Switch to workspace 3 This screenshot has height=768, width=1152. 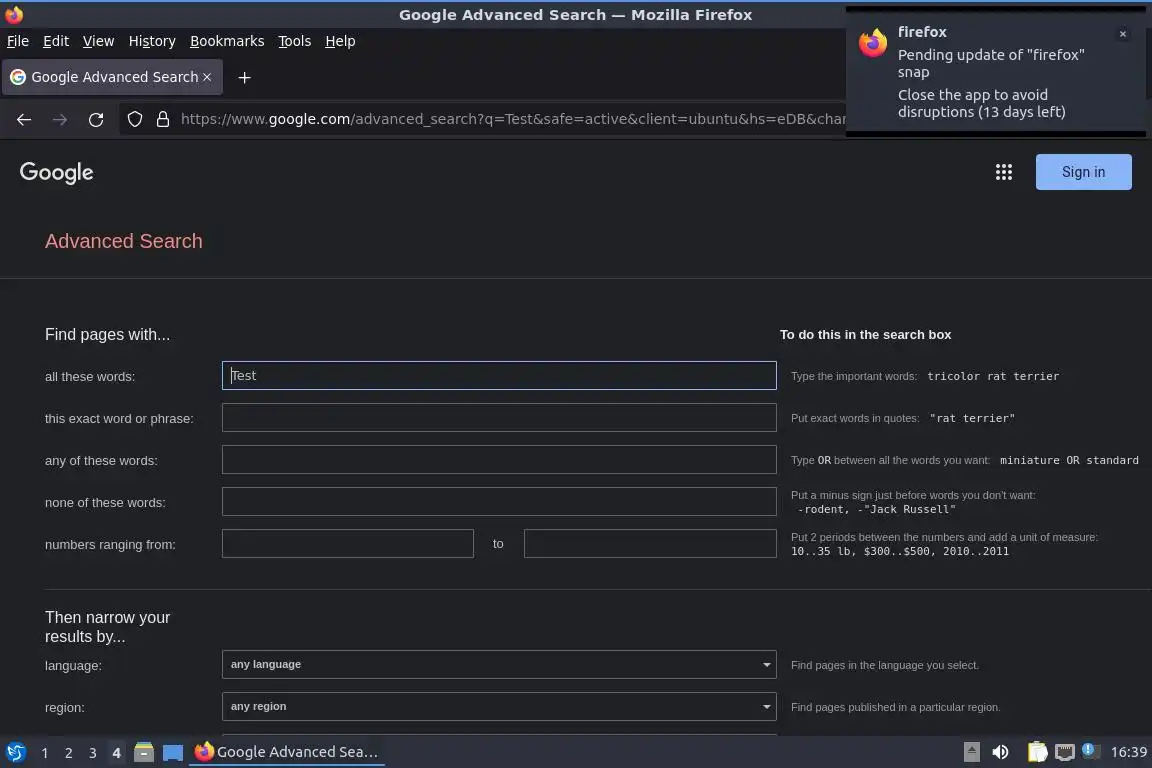tap(93, 753)
